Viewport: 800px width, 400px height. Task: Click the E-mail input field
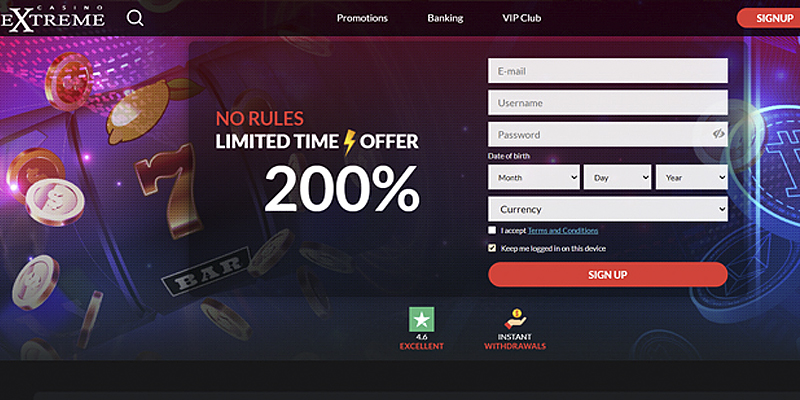coord(608,71)
